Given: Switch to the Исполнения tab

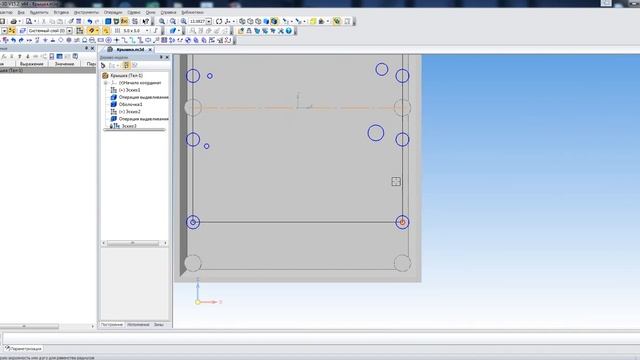Looking at the screenshot, I should coord(138,324).
